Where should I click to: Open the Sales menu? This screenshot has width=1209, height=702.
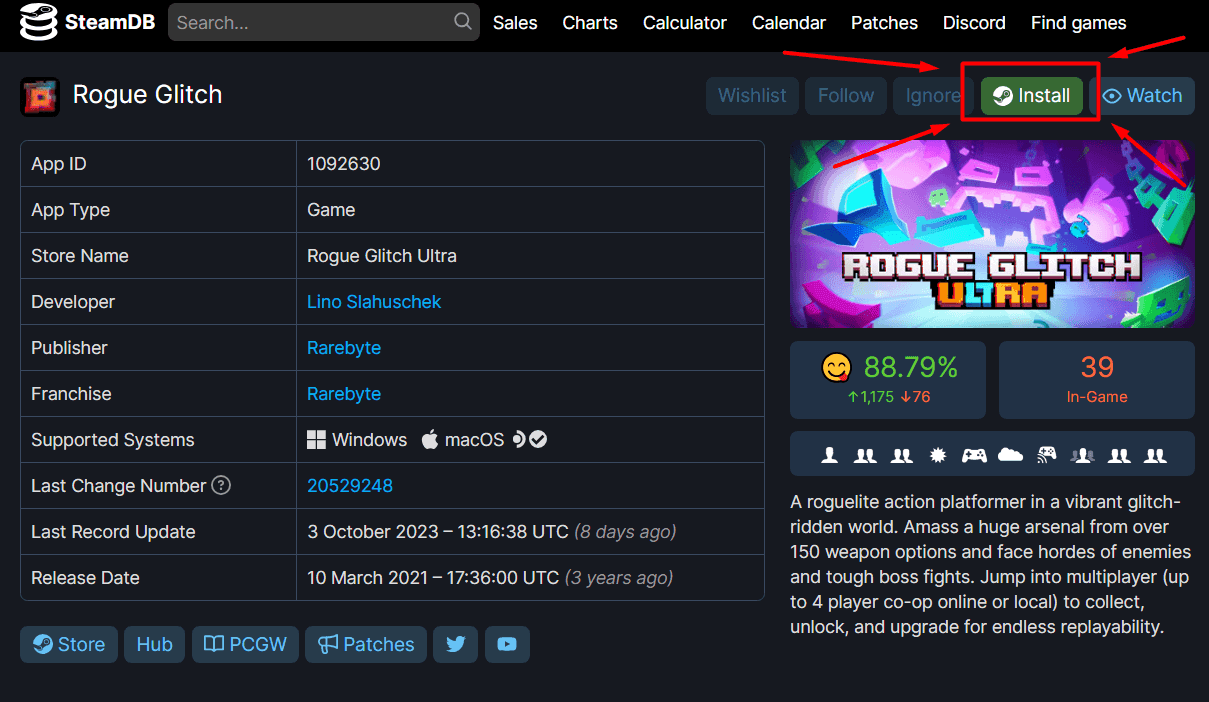tap(515, 22)
